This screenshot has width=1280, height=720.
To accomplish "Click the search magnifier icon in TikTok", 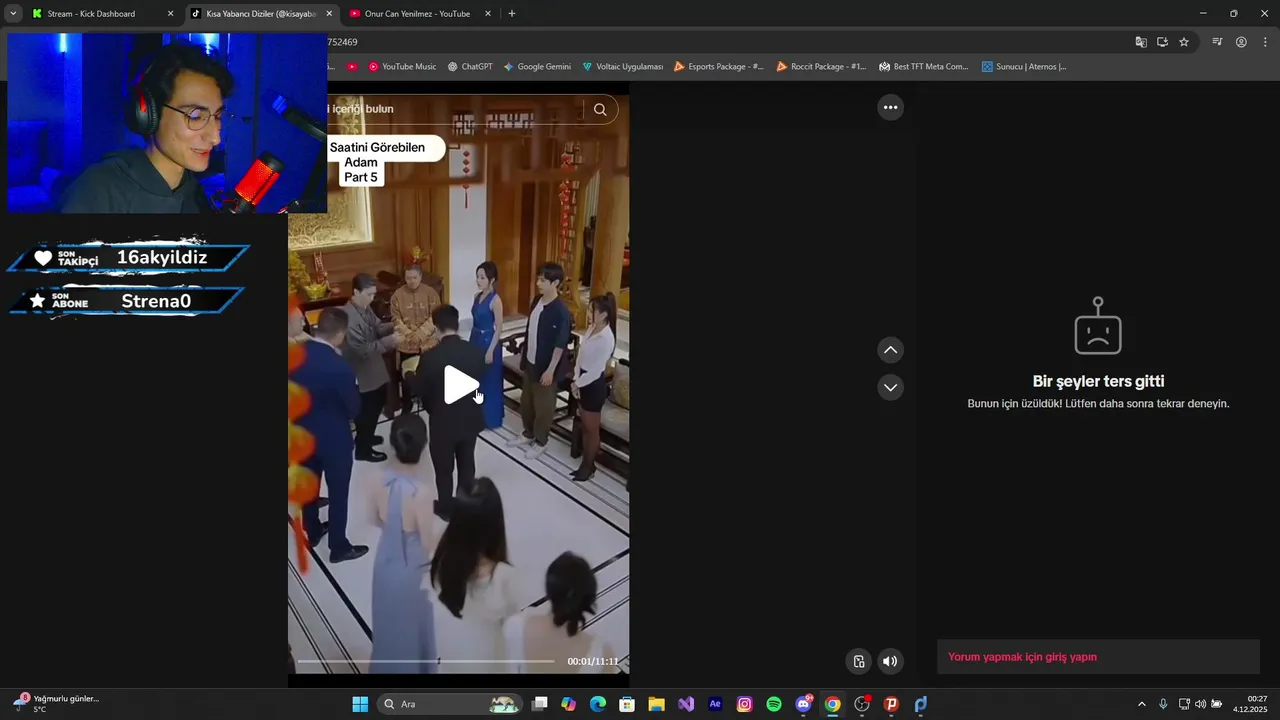I will [x=600, y=110].
